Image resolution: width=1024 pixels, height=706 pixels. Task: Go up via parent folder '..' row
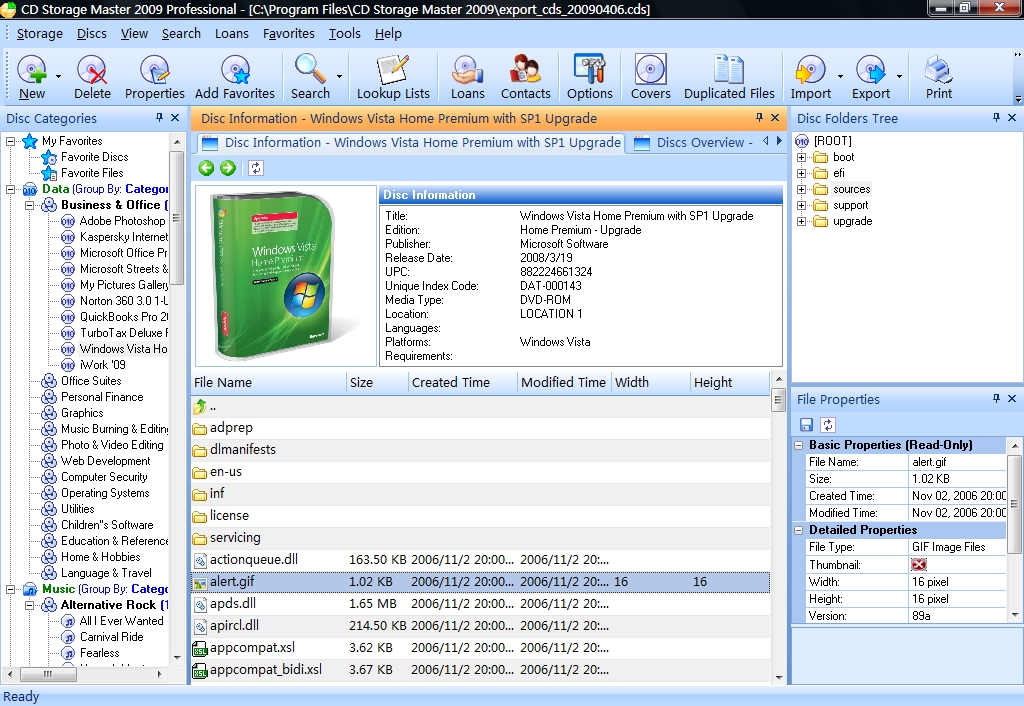pos(481,406)
